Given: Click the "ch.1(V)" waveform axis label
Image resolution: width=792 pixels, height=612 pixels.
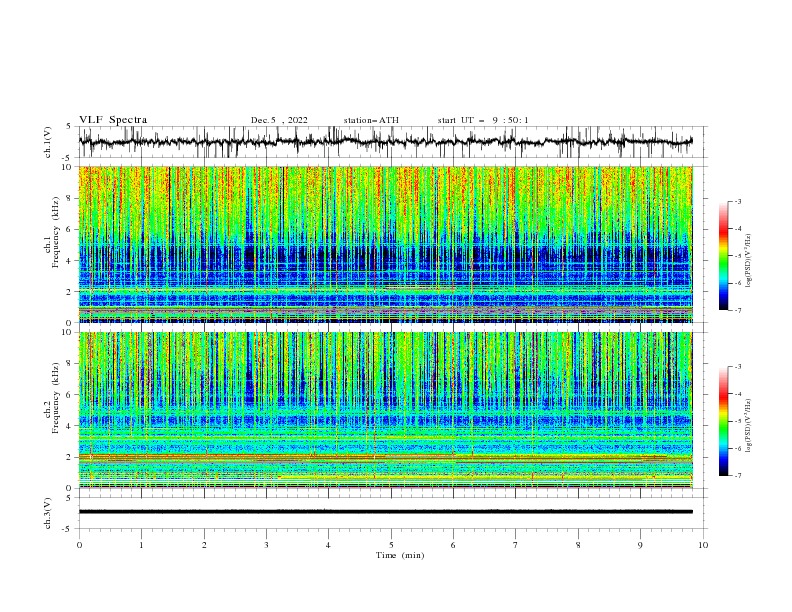Looking at the screenshot, I should pos(48,142).
